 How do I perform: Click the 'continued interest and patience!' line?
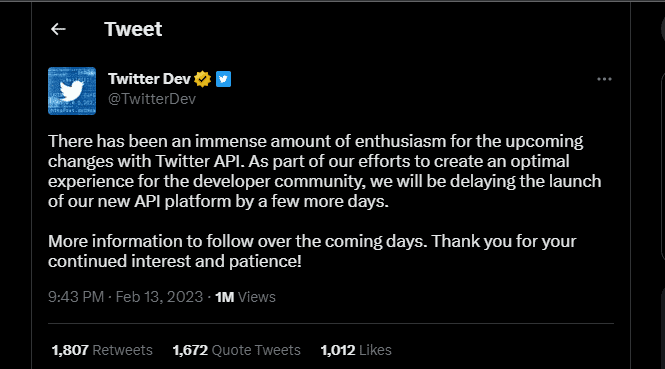tap(175, 261)
